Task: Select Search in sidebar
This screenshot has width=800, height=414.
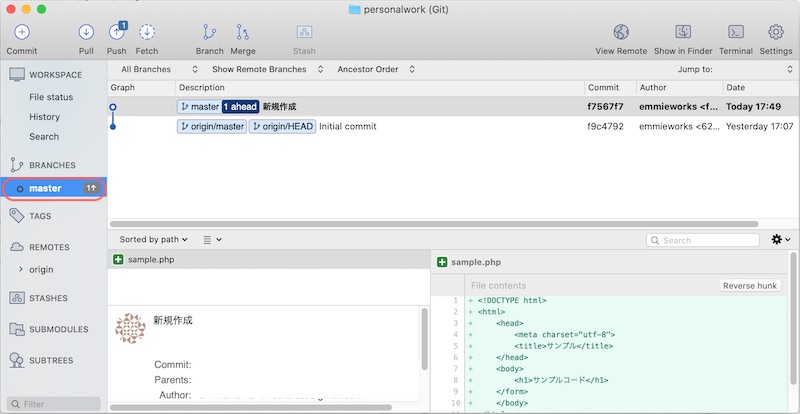Action: (44, 137)
